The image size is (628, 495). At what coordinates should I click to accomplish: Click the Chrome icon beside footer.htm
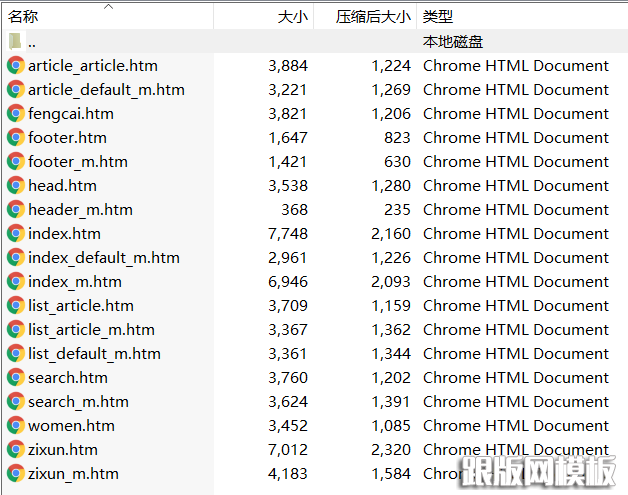coord(16,138)
